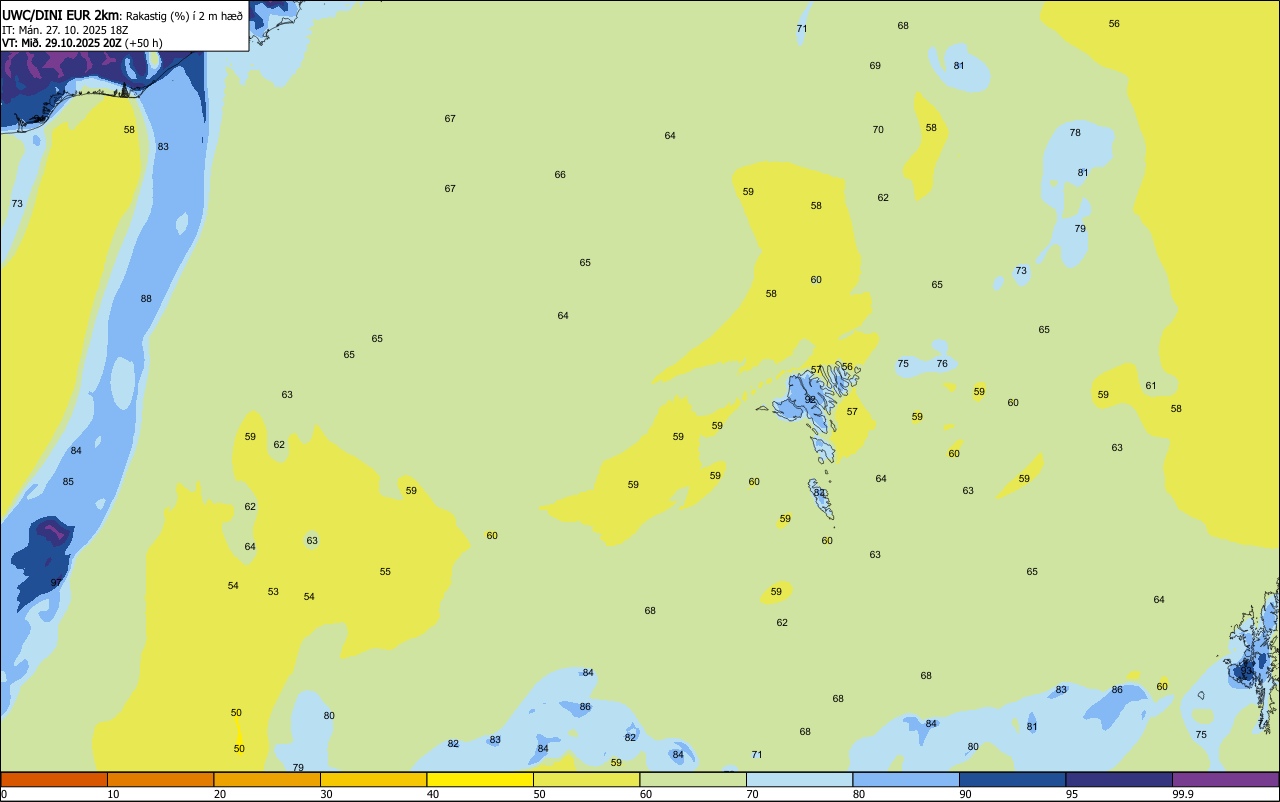Select the valid time line "VT: Mið. 29.10.2025 20Z"

62,43
